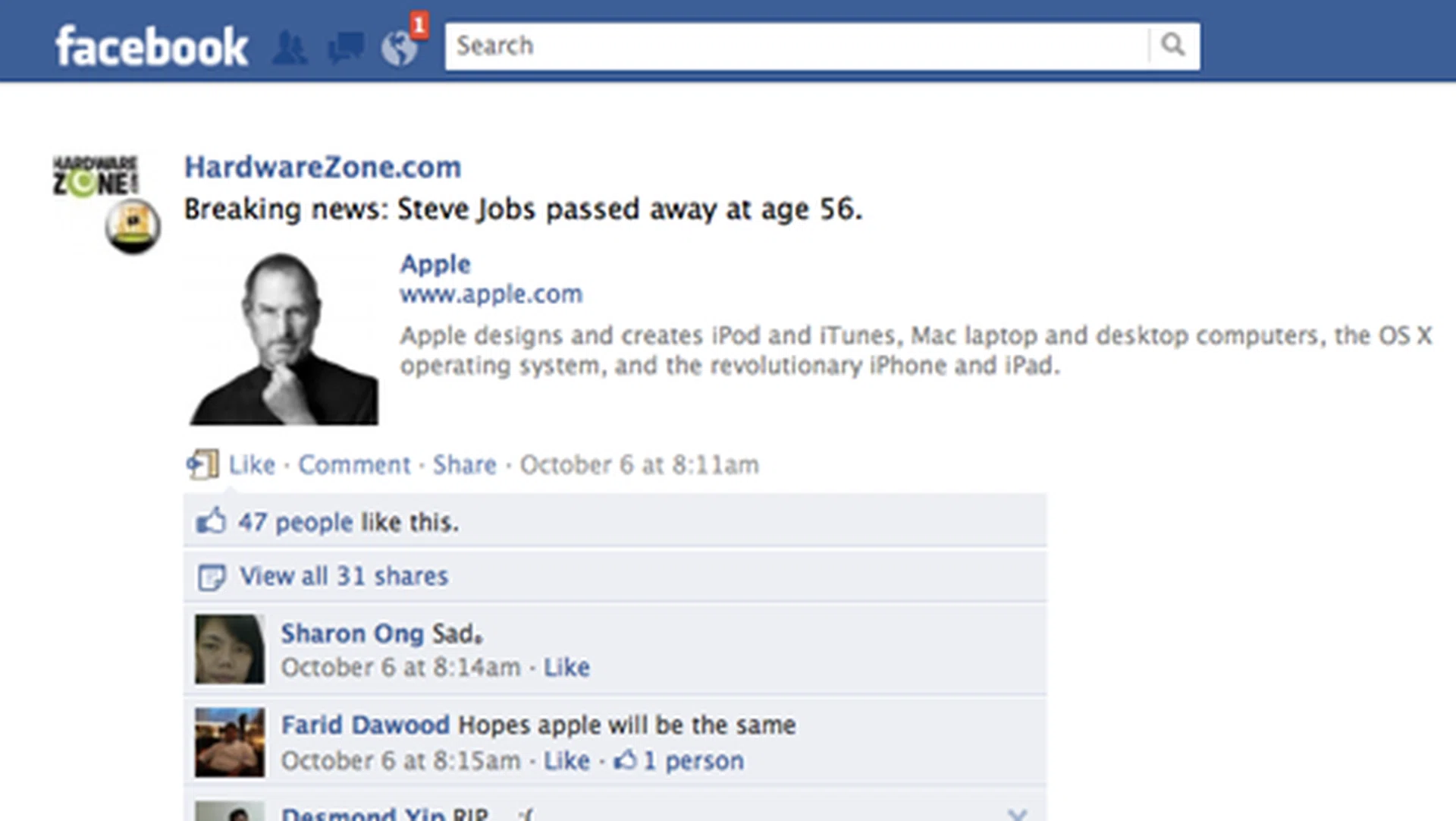Open the globe notifications icon
This screenshot has width=1456, height=821.
pos(400,49)
